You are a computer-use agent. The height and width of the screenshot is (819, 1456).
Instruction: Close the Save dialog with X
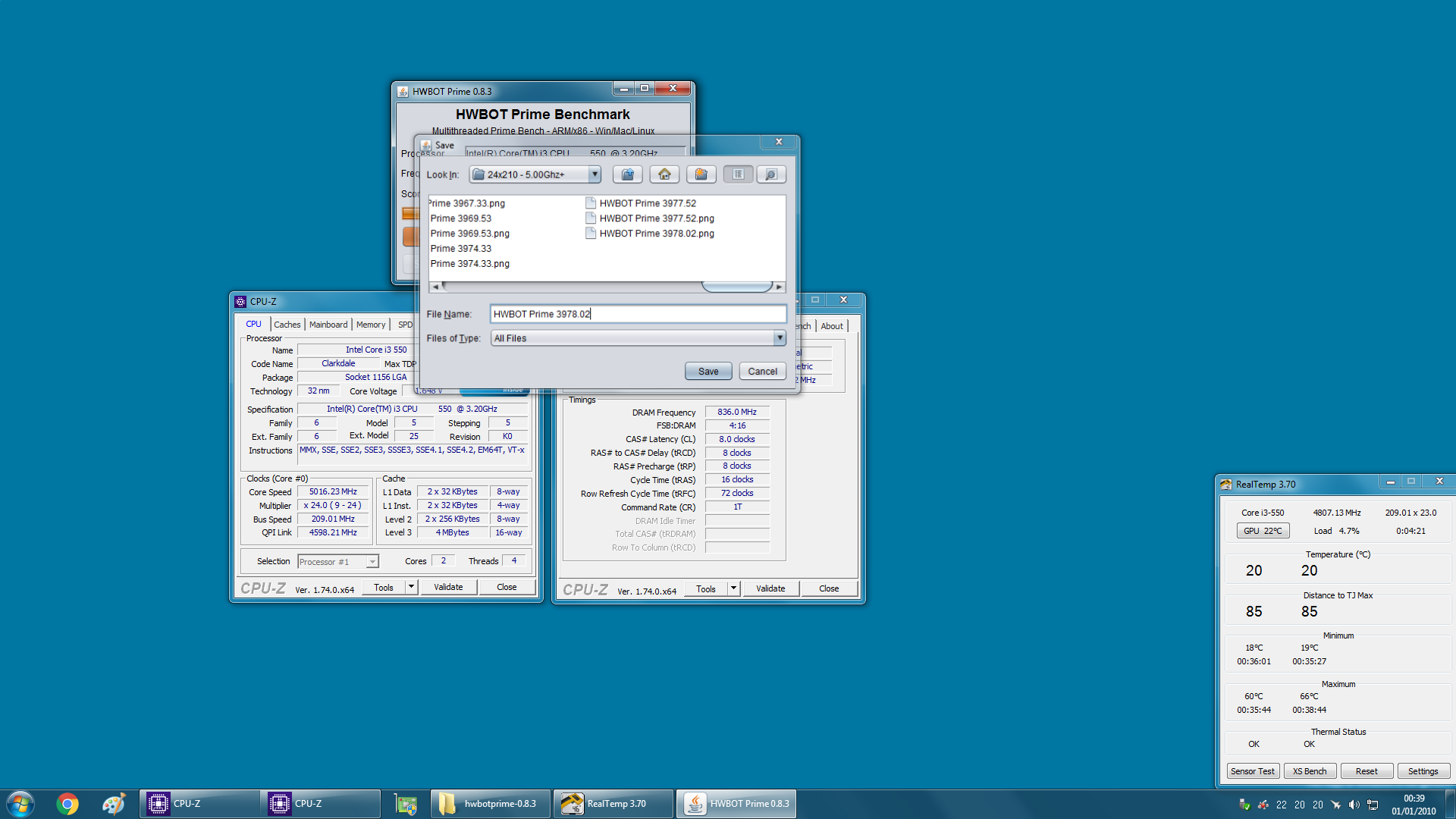(x=778, y=142)
